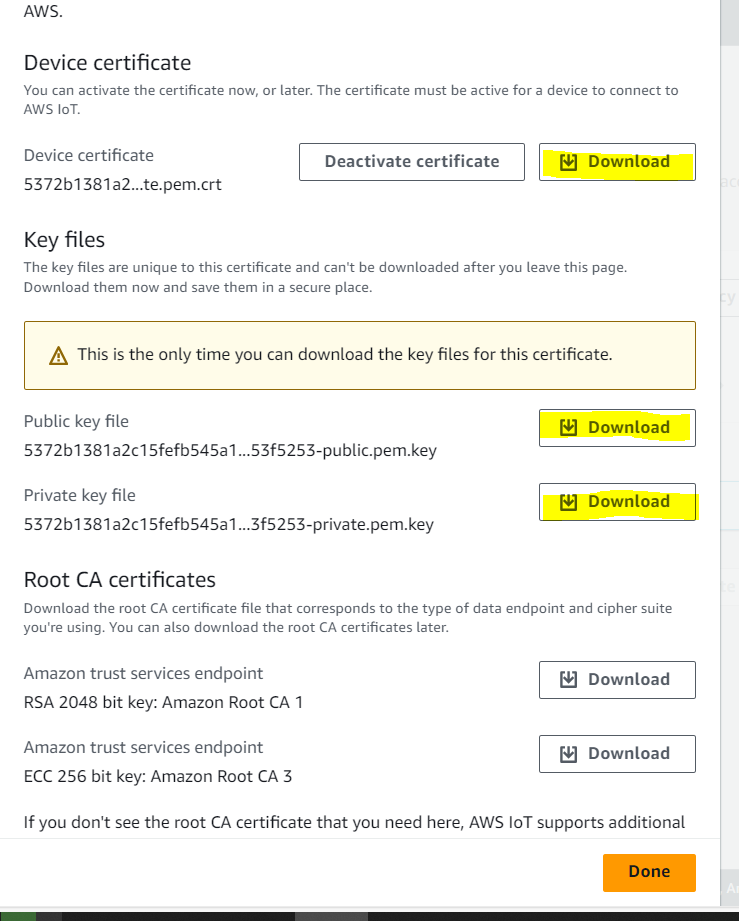739x921 pixels.
Task: Download the public key file
Action: tap(617, 428)
